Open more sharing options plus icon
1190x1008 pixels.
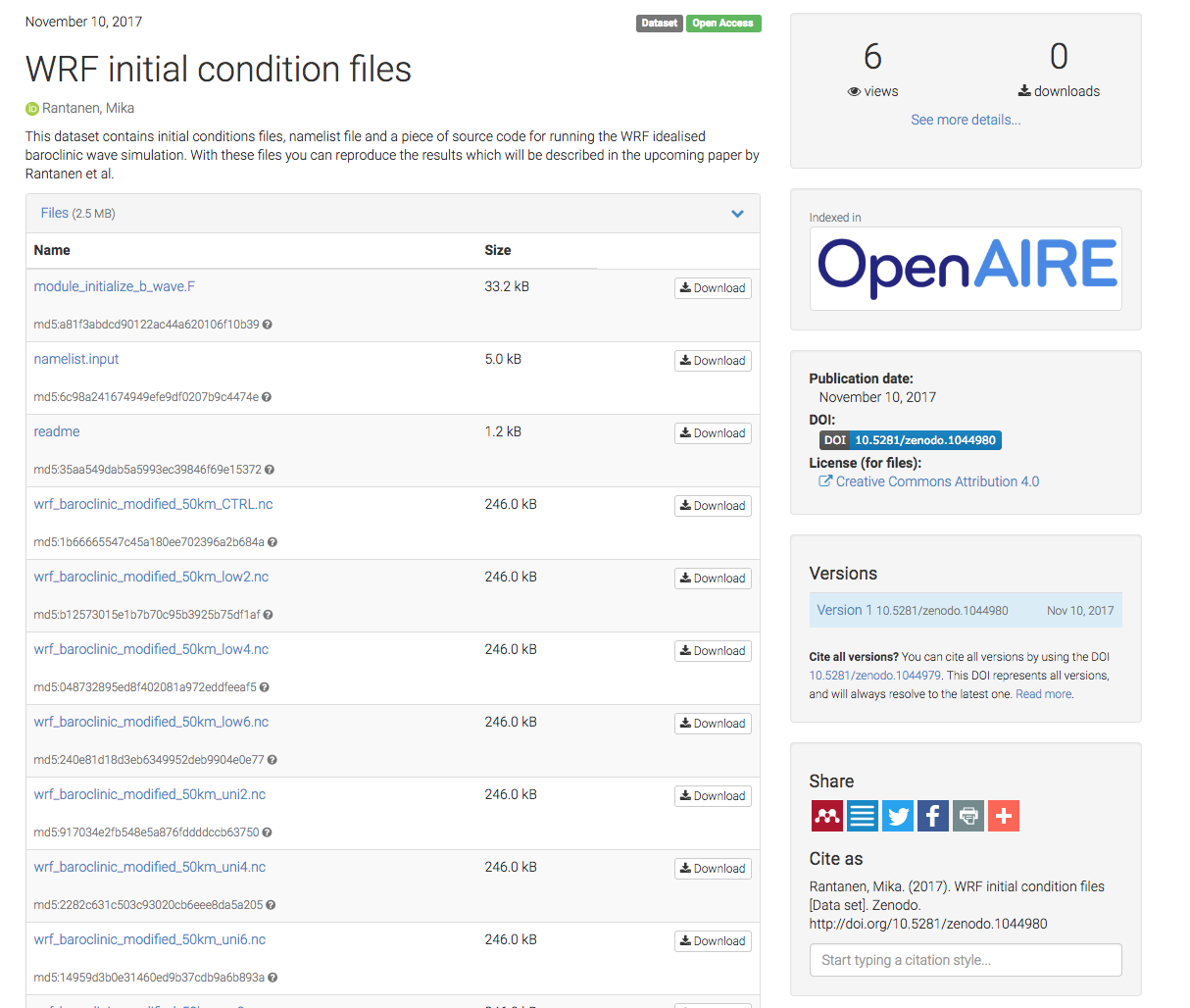[x=1003, y=816]
